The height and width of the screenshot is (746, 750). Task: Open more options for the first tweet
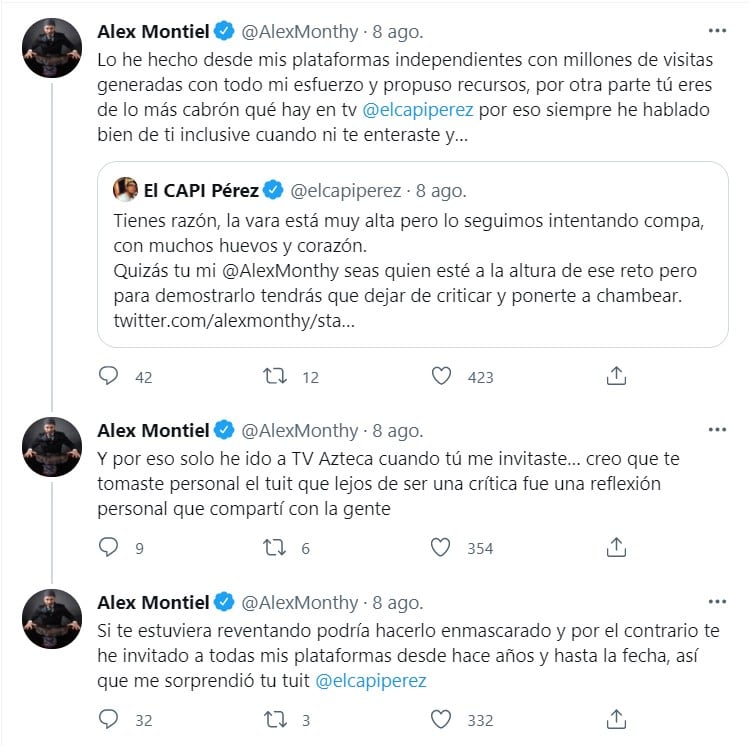click(x=717, y=30)
